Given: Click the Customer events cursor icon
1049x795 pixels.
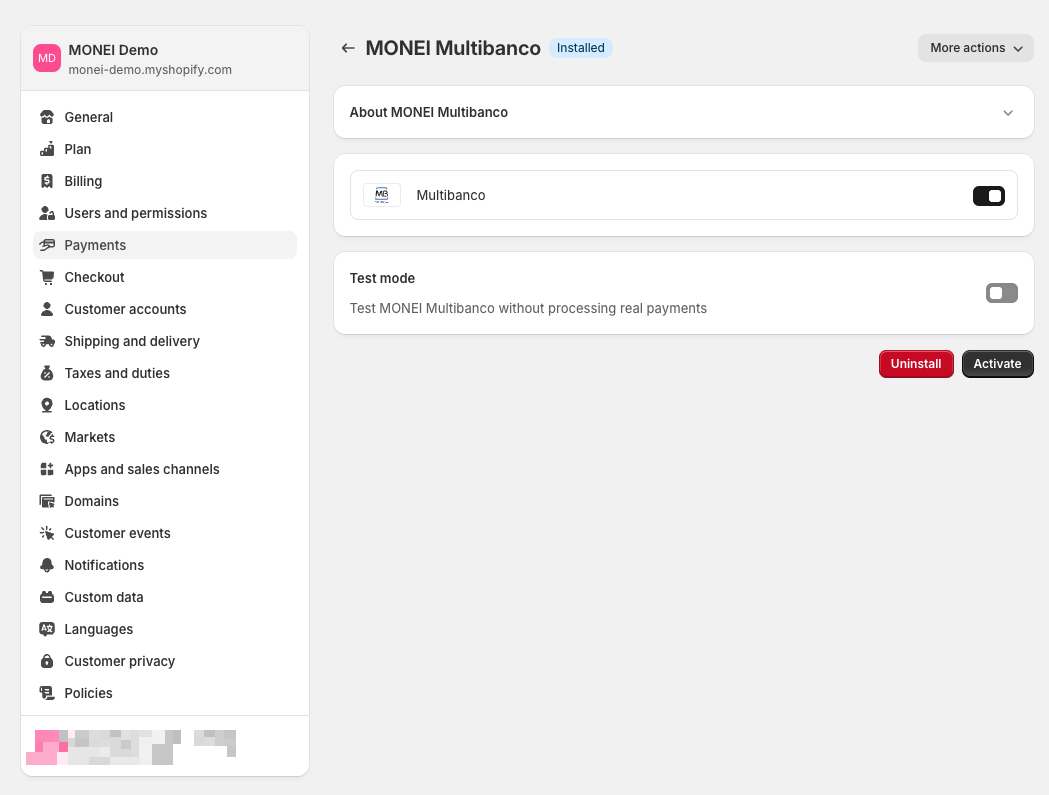Looking at the screenshot, I should tap(47, 533).
